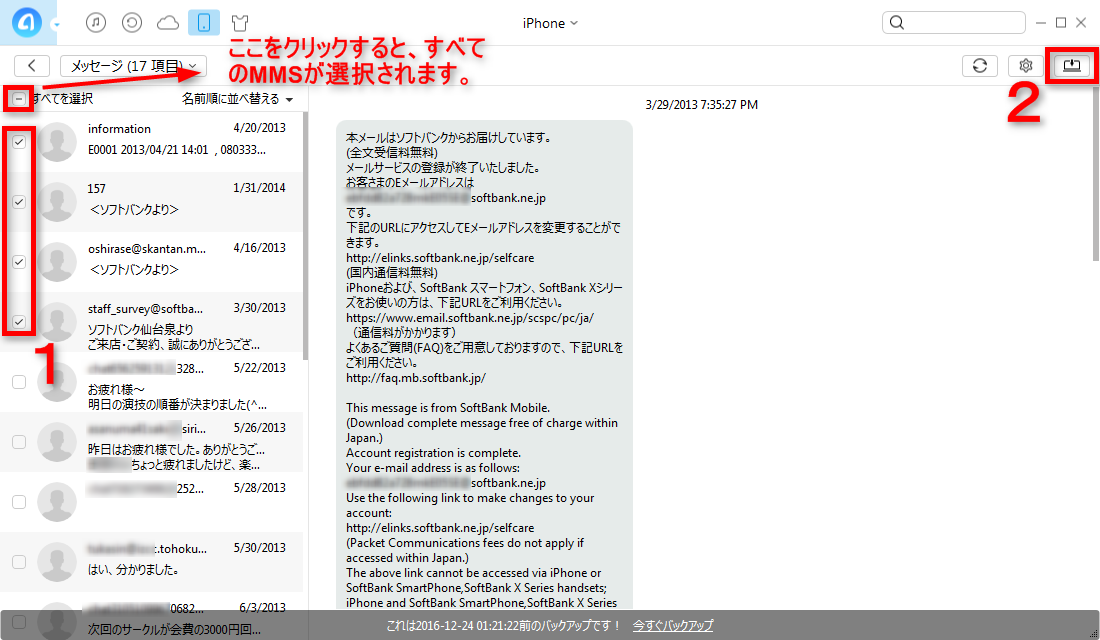The width and height of the screenshot is (1100, 640).
Task: Uncheck the 157 message checkbox
Action: pos(19,201)
